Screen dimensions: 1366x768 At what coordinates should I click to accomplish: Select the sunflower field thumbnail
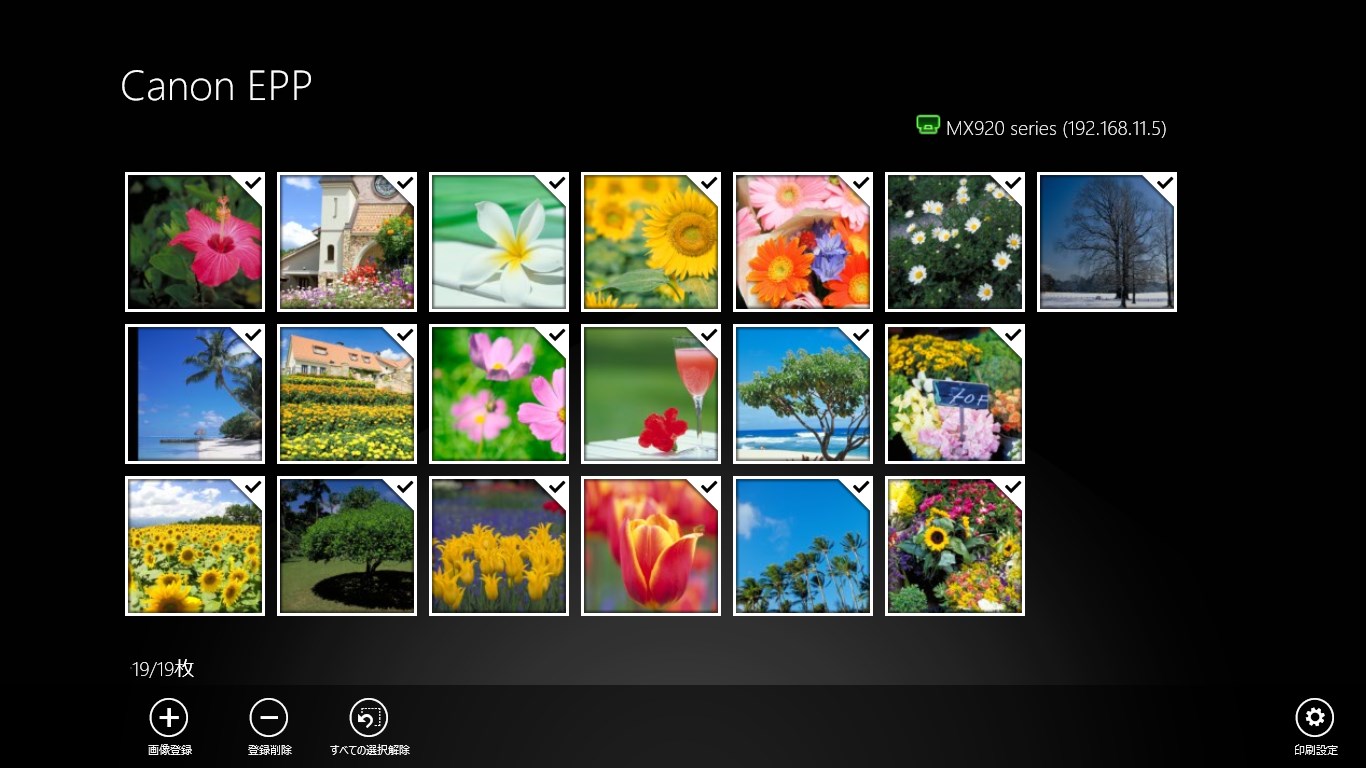pyautogui.click(x=195, y=546)
